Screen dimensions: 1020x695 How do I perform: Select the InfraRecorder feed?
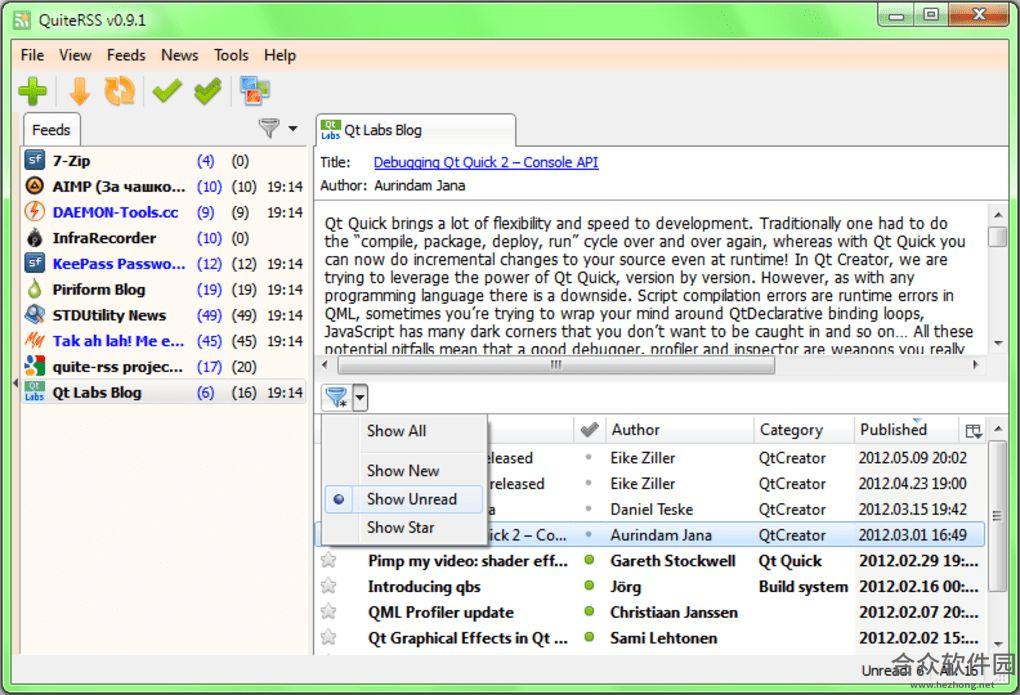163,238
